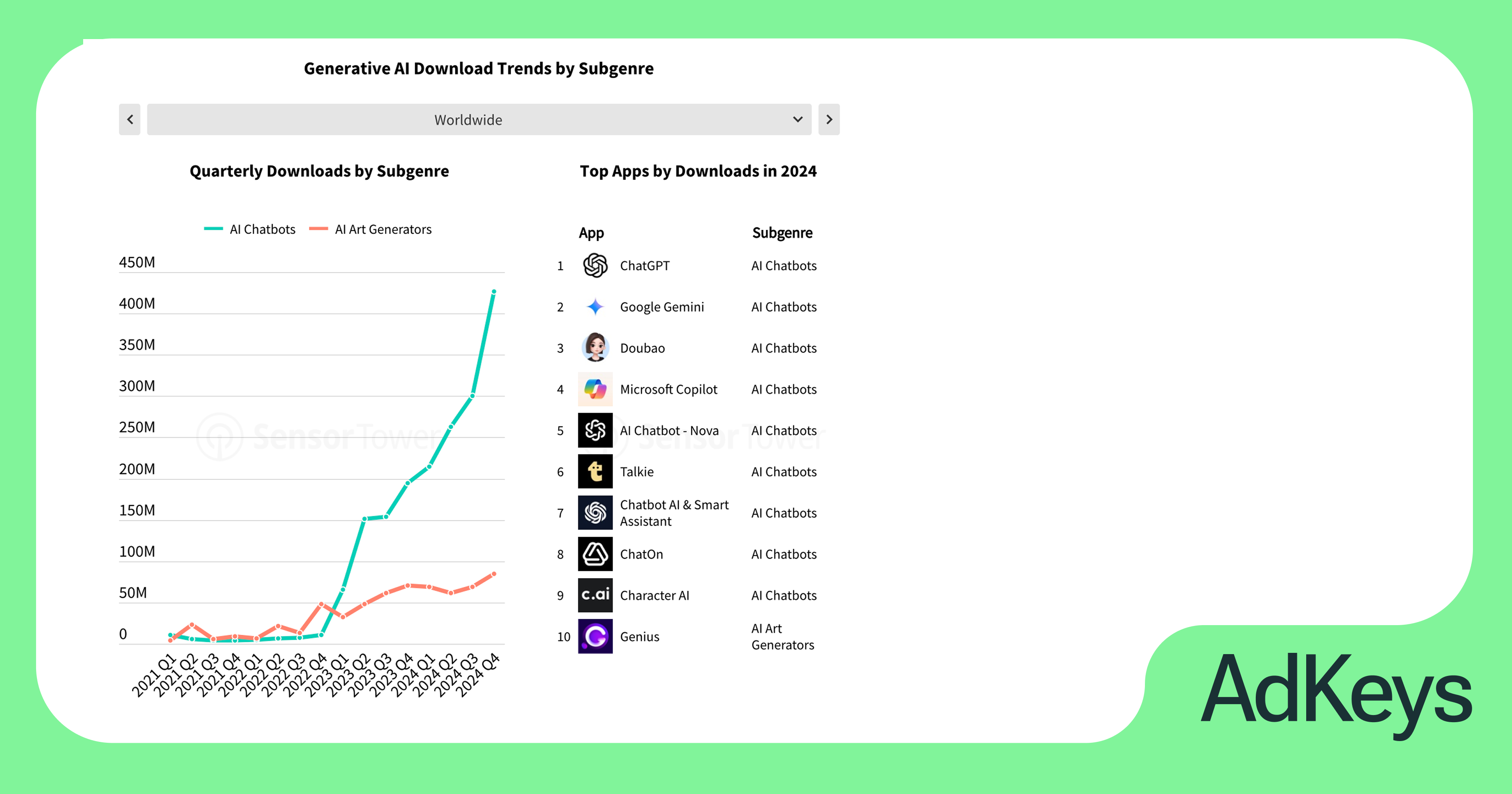The height and width of the screenshot is (794, 1512).
Task: Click the Chatbot AI & Smart Assistant icon
Action: [595, 513]
